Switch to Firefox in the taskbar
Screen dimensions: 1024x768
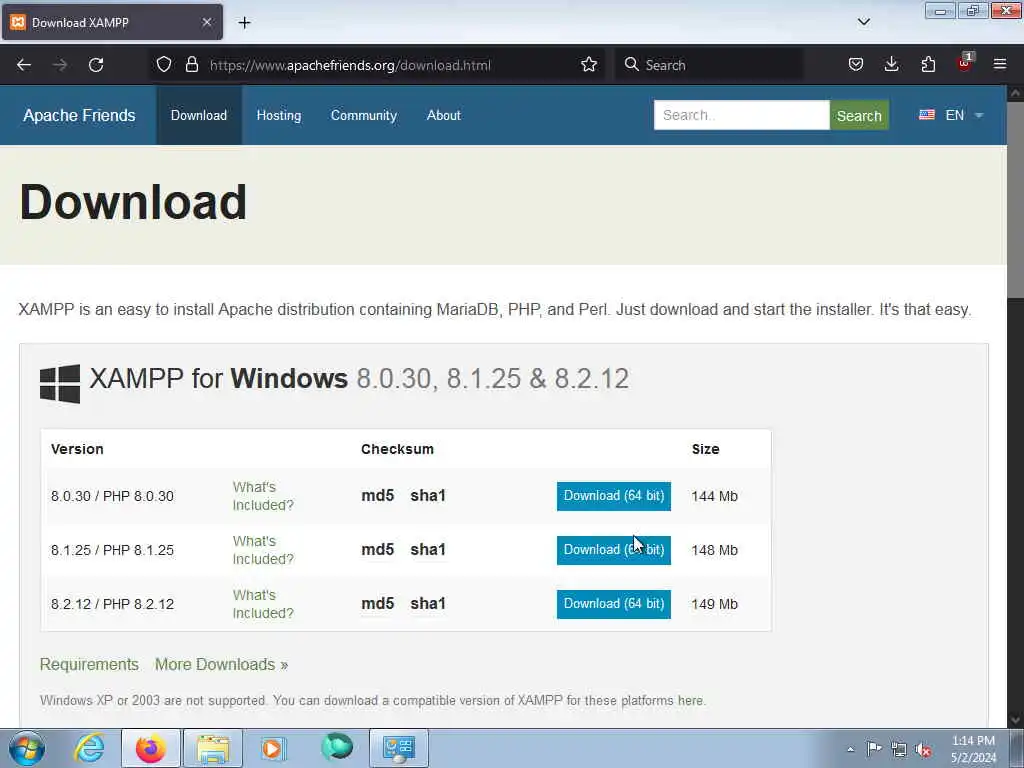pyautogui.click(x=151, y=748)
